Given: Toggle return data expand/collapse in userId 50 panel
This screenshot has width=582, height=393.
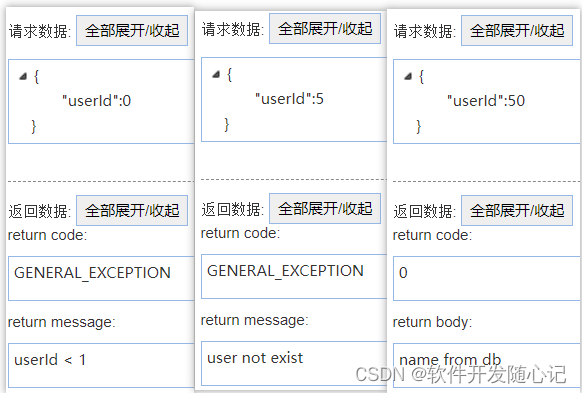Looking at the screenshot, I should pyautogui.click(x=517, y=210).
